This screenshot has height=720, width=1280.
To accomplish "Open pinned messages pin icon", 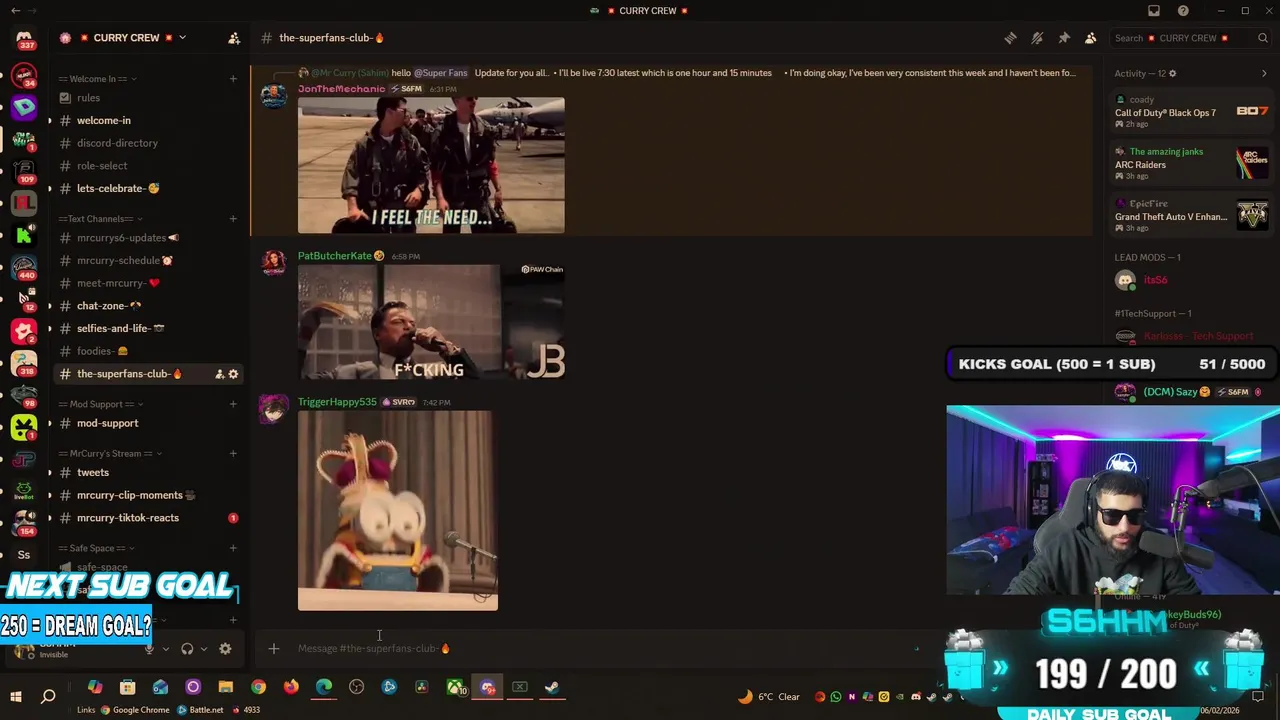I will 1064,38.
